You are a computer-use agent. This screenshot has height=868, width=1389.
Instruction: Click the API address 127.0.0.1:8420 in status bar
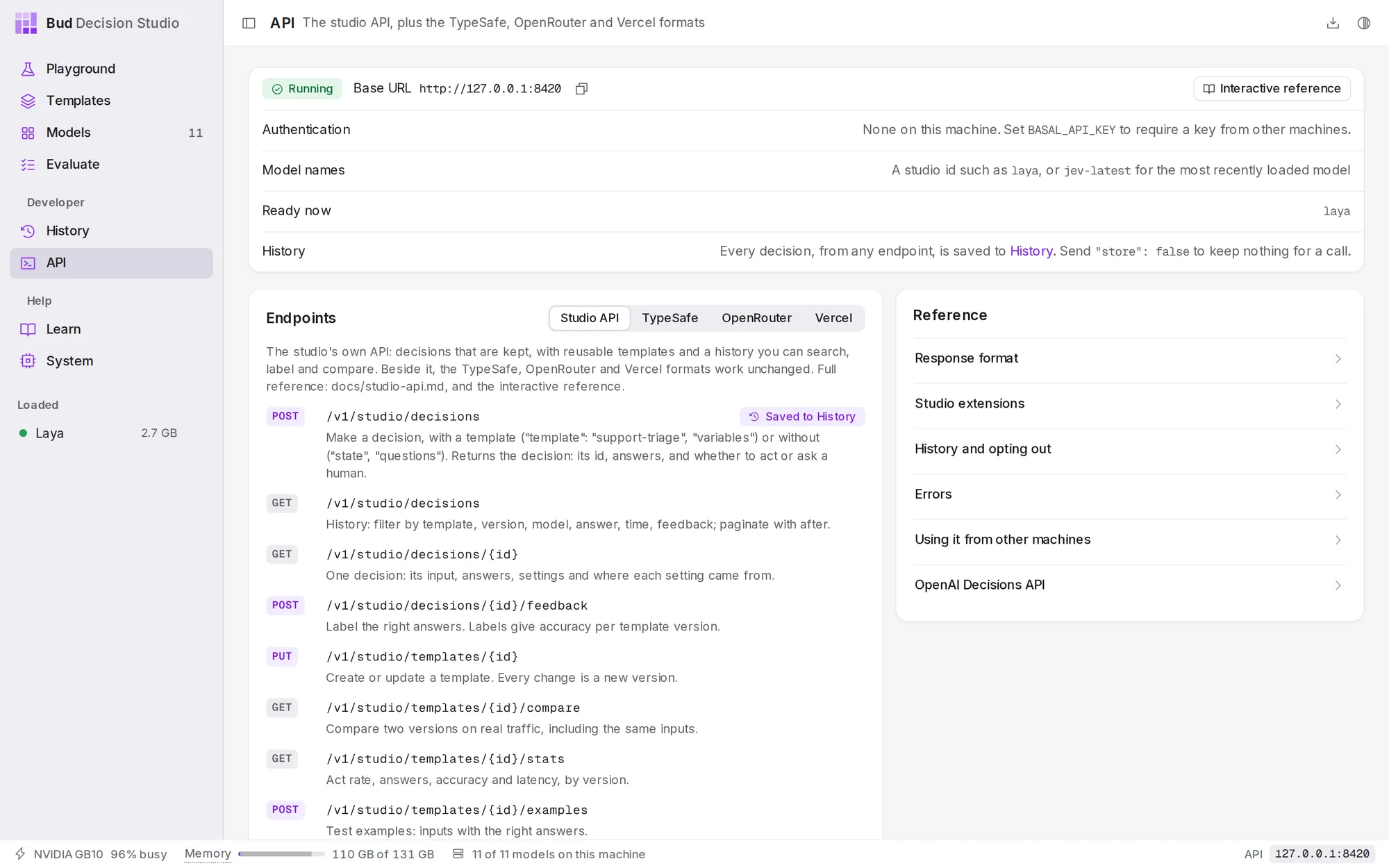(1322, 854)
